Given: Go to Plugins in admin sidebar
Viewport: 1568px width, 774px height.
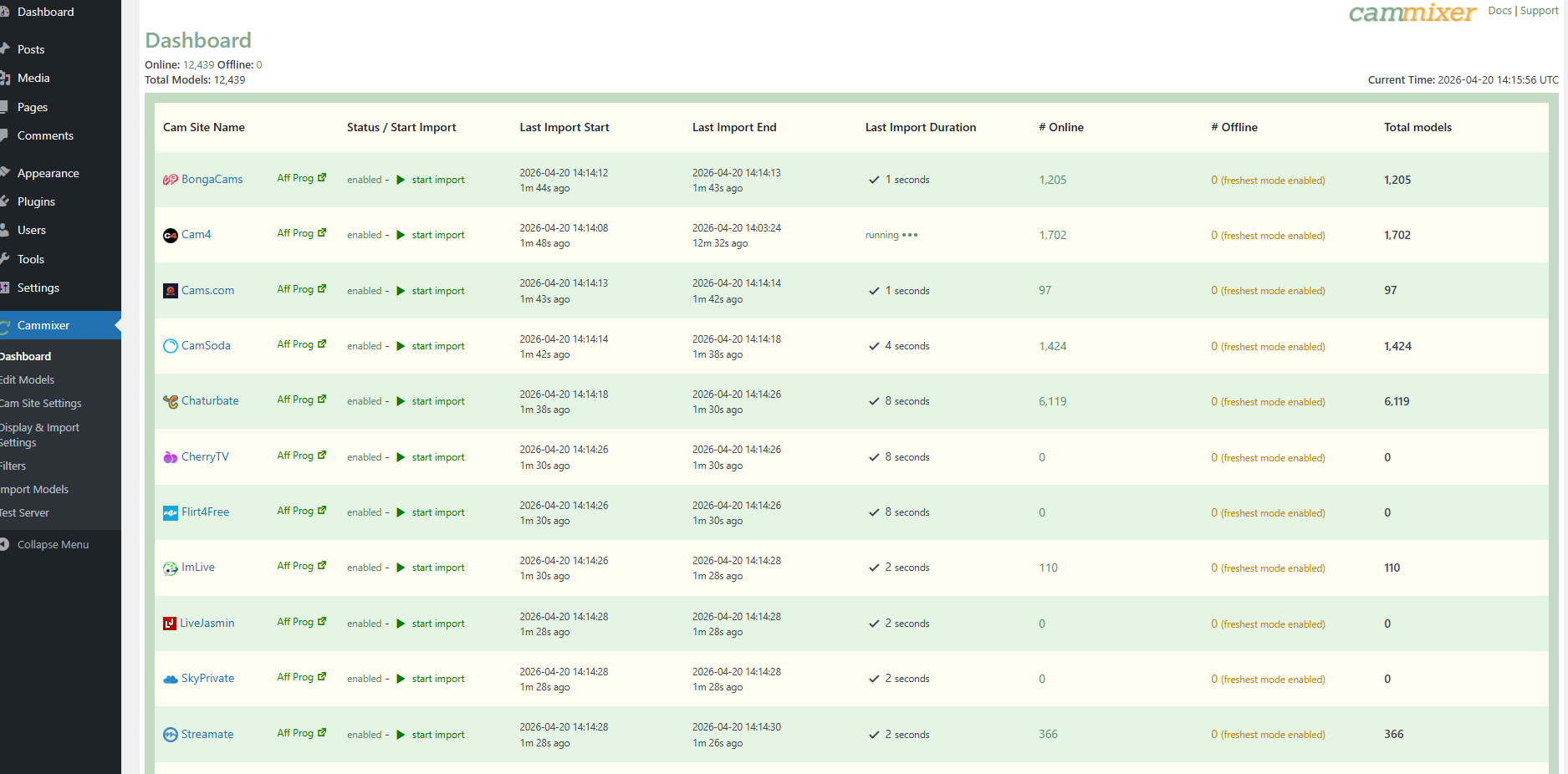Looking at the screenshot, I should pos(36,201).
